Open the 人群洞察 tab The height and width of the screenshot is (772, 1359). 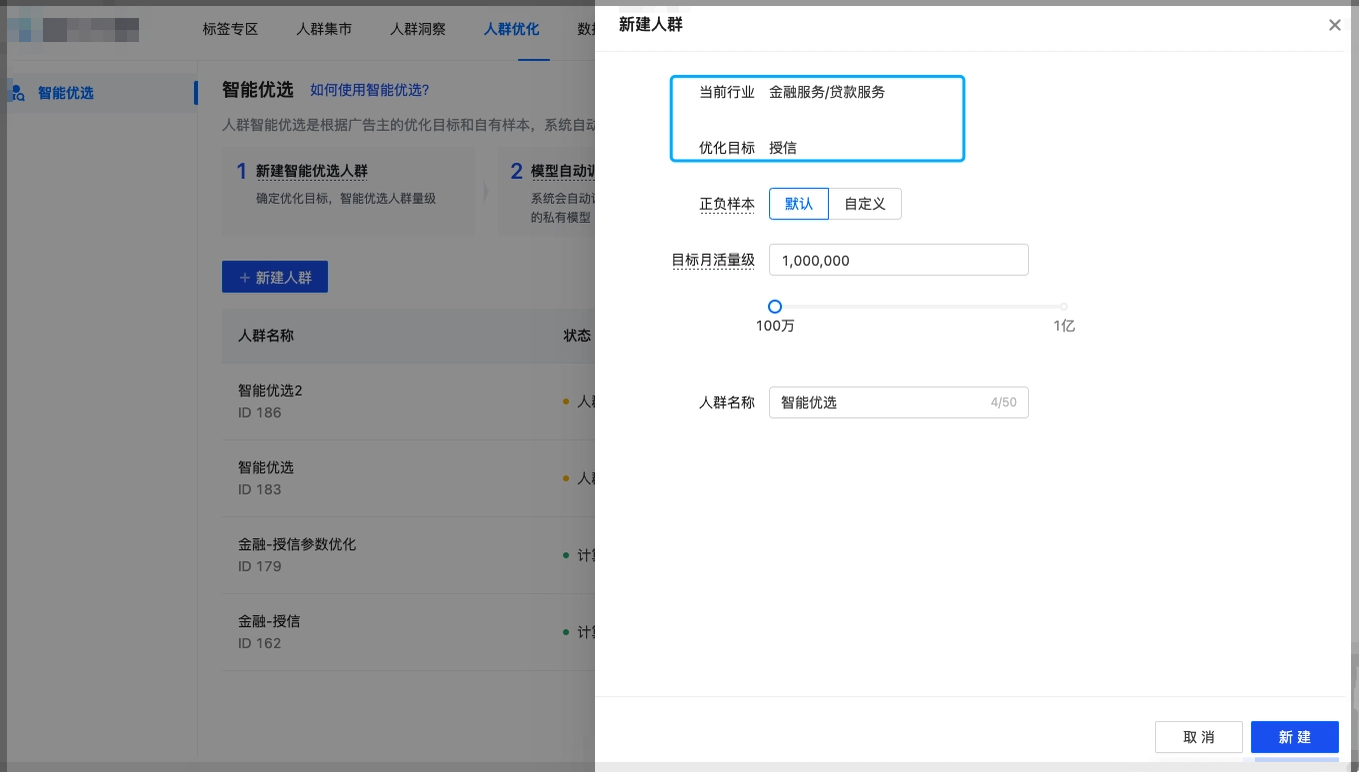pos(417,29)
